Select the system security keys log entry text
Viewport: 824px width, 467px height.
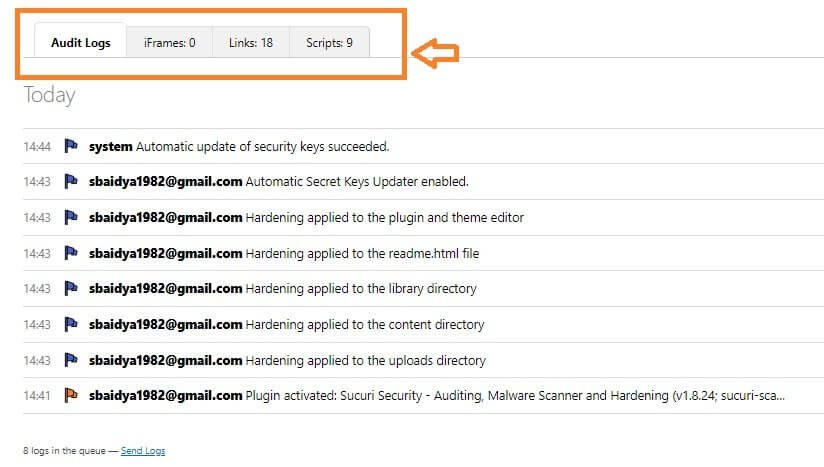coord(239,147)
